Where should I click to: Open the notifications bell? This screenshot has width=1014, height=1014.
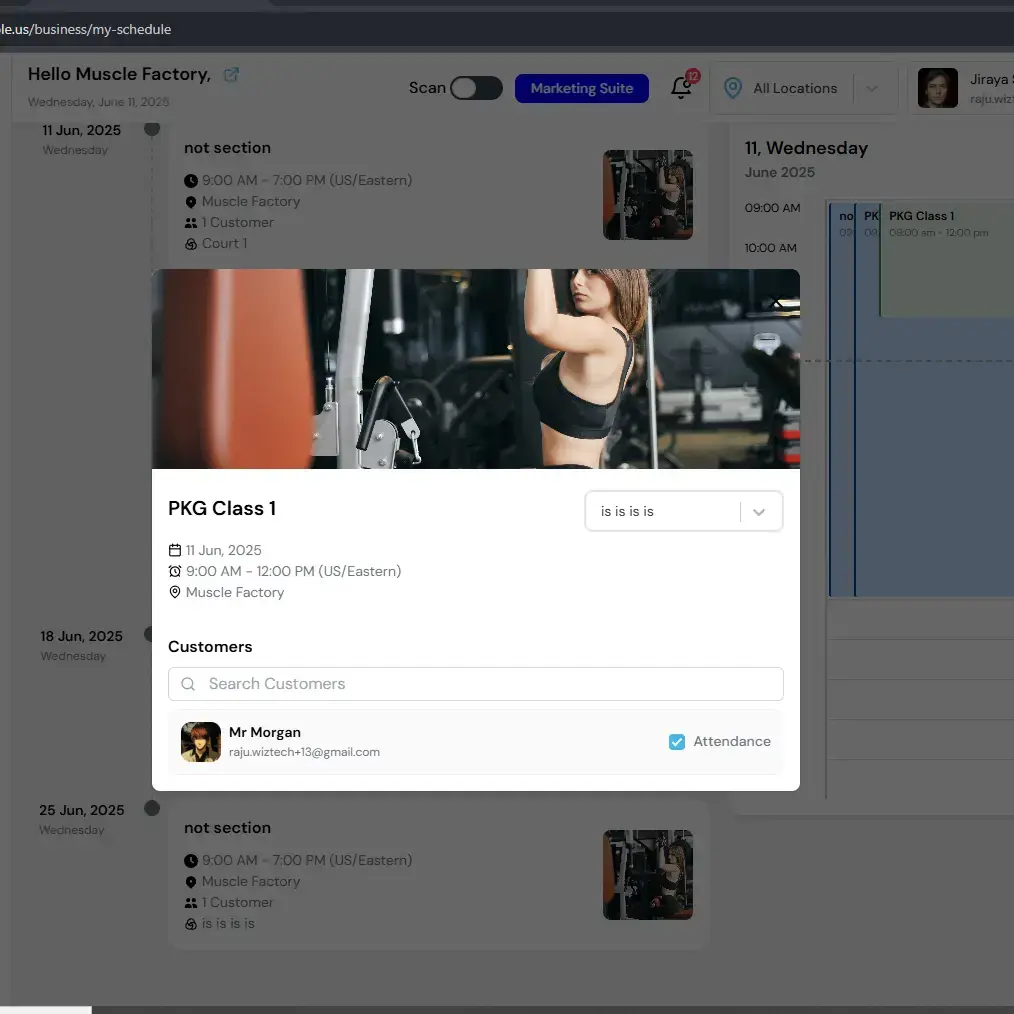(x=682, y=88)
